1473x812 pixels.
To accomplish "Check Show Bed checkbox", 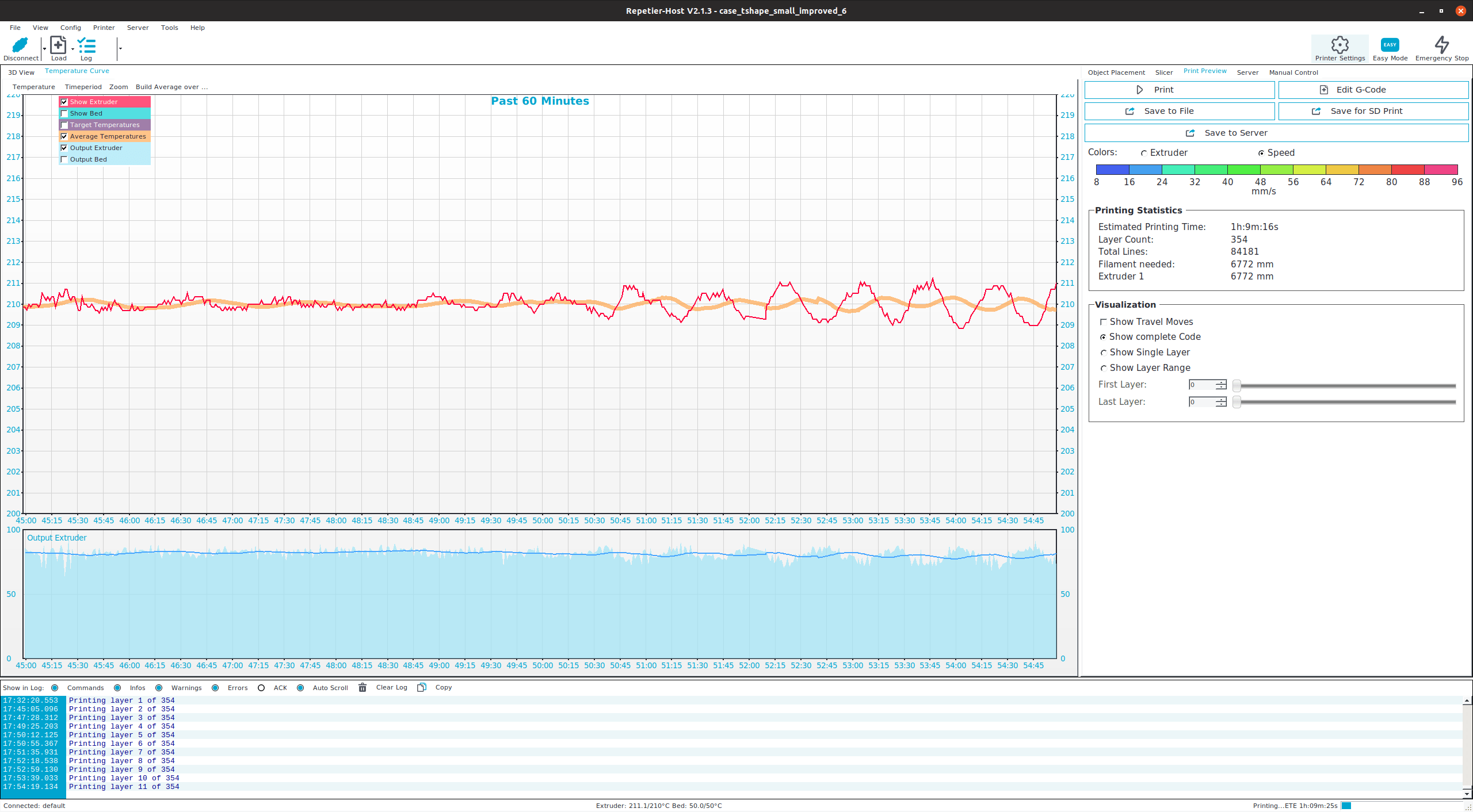I will pos(64,113).
